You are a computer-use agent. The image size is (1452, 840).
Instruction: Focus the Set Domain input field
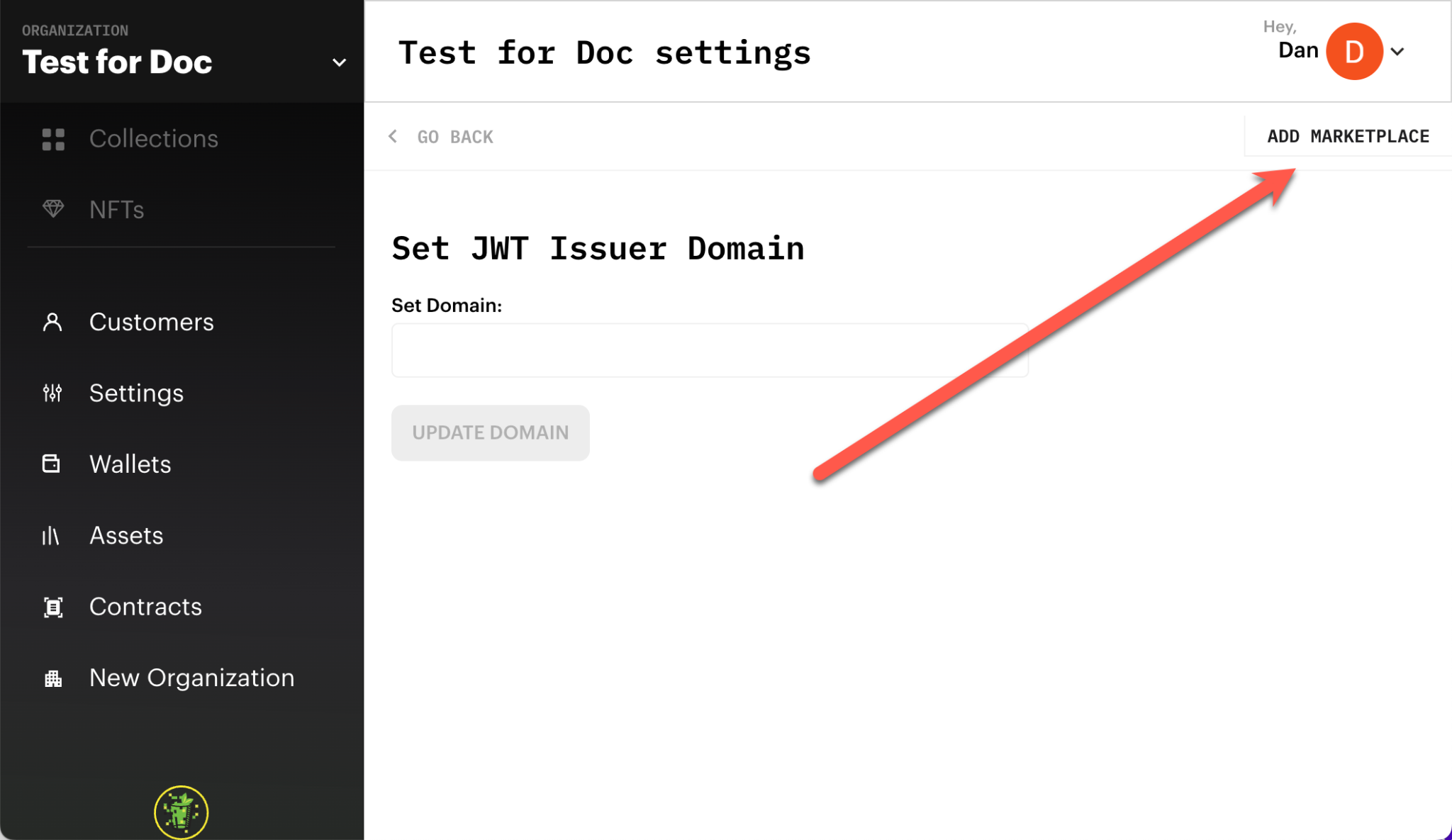coord(709,351)
